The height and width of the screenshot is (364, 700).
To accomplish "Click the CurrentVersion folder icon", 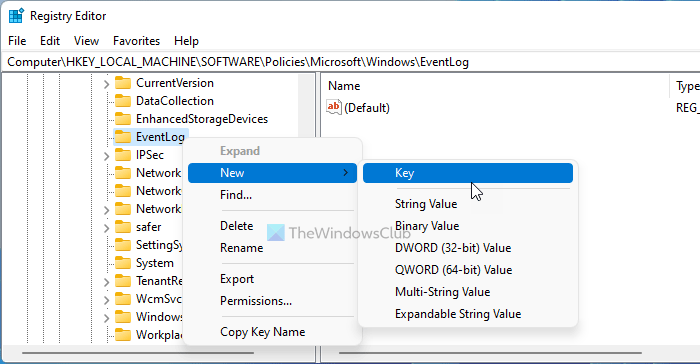I will pos(123,83).
